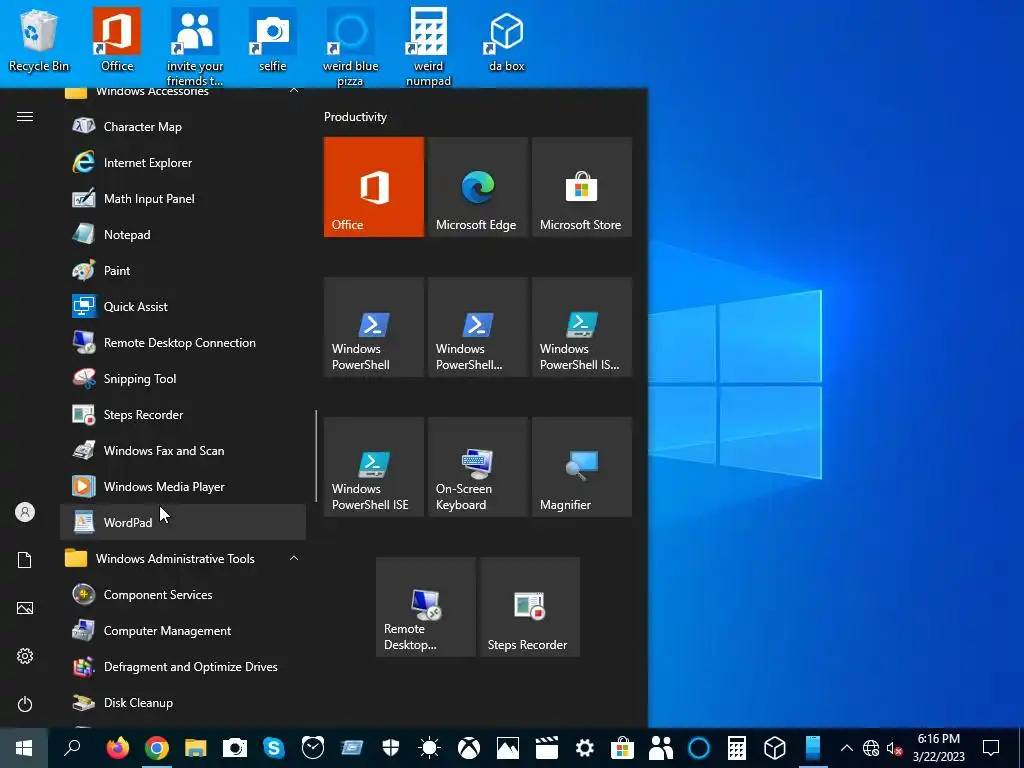Screen dimensions: 1024x768
Task: Click the Start menu app list scrollbar
Action: pyautogui.click(x=316, y=456)
